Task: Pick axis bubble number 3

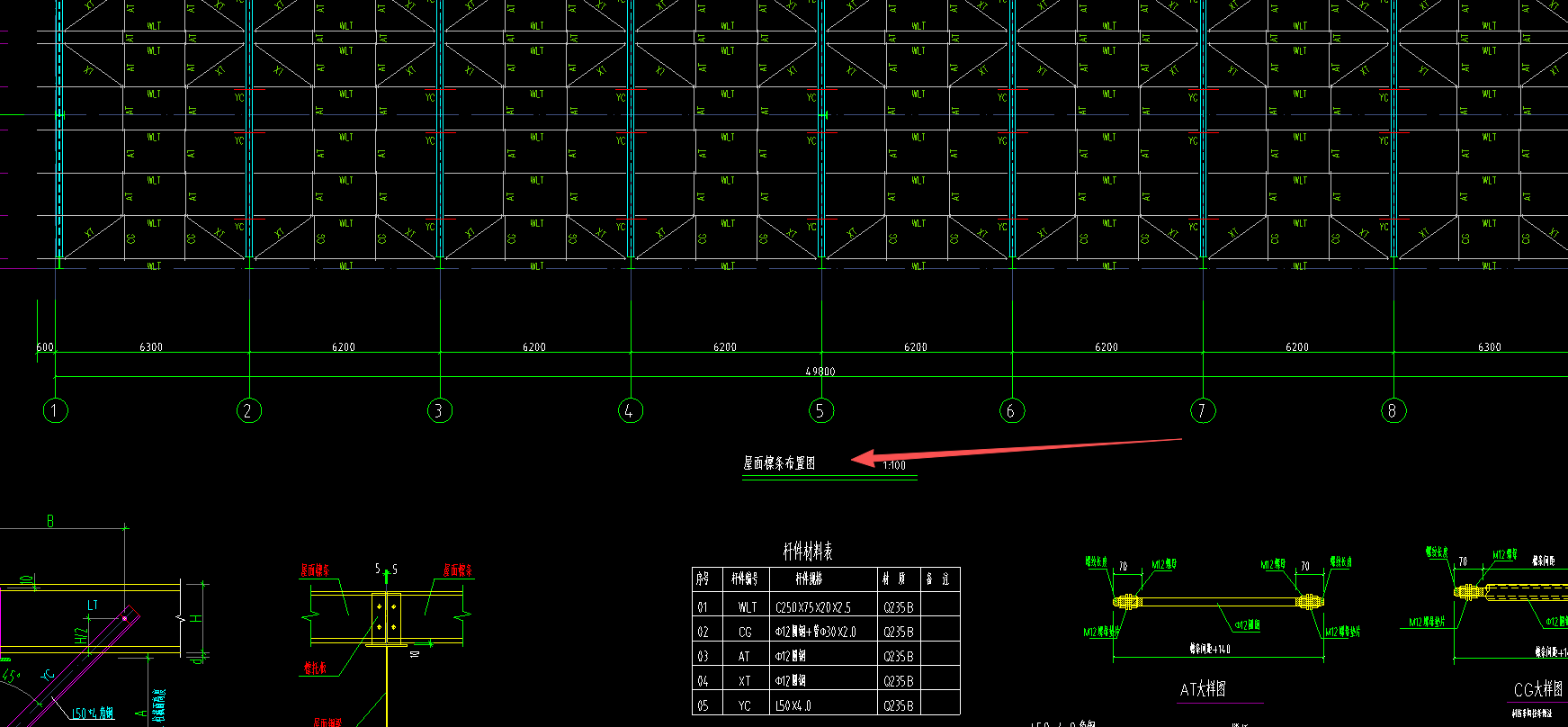Action: 439,411
